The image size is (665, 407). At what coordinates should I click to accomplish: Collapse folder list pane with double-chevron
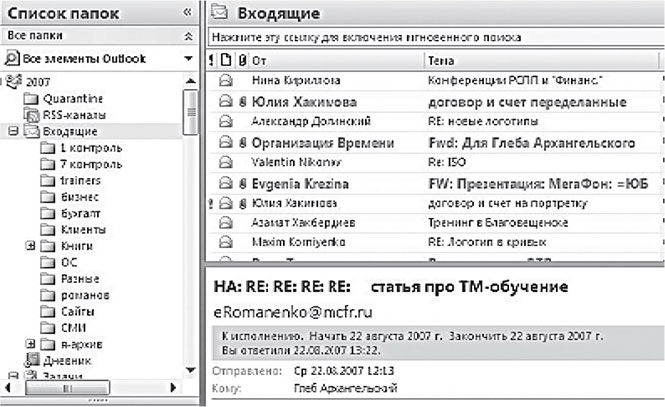pyautogui.click(x=188, y=12)
